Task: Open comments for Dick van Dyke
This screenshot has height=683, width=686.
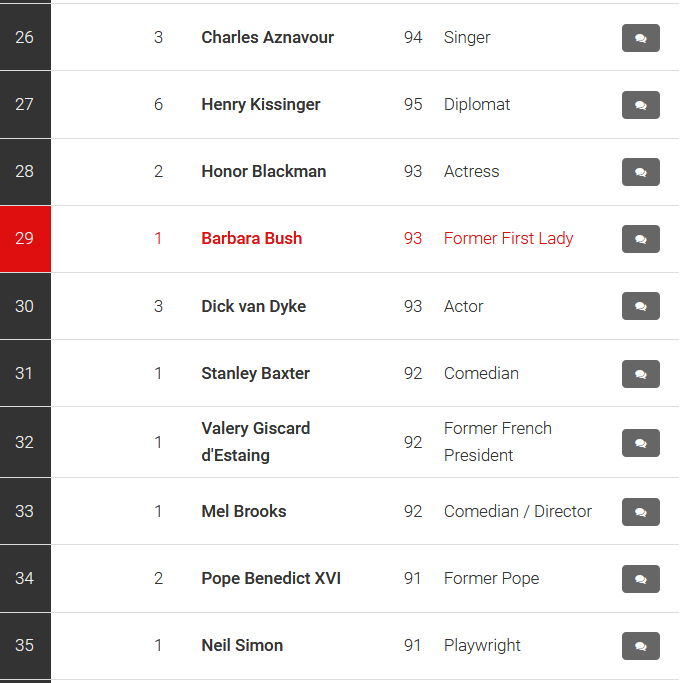Action: 640,306
